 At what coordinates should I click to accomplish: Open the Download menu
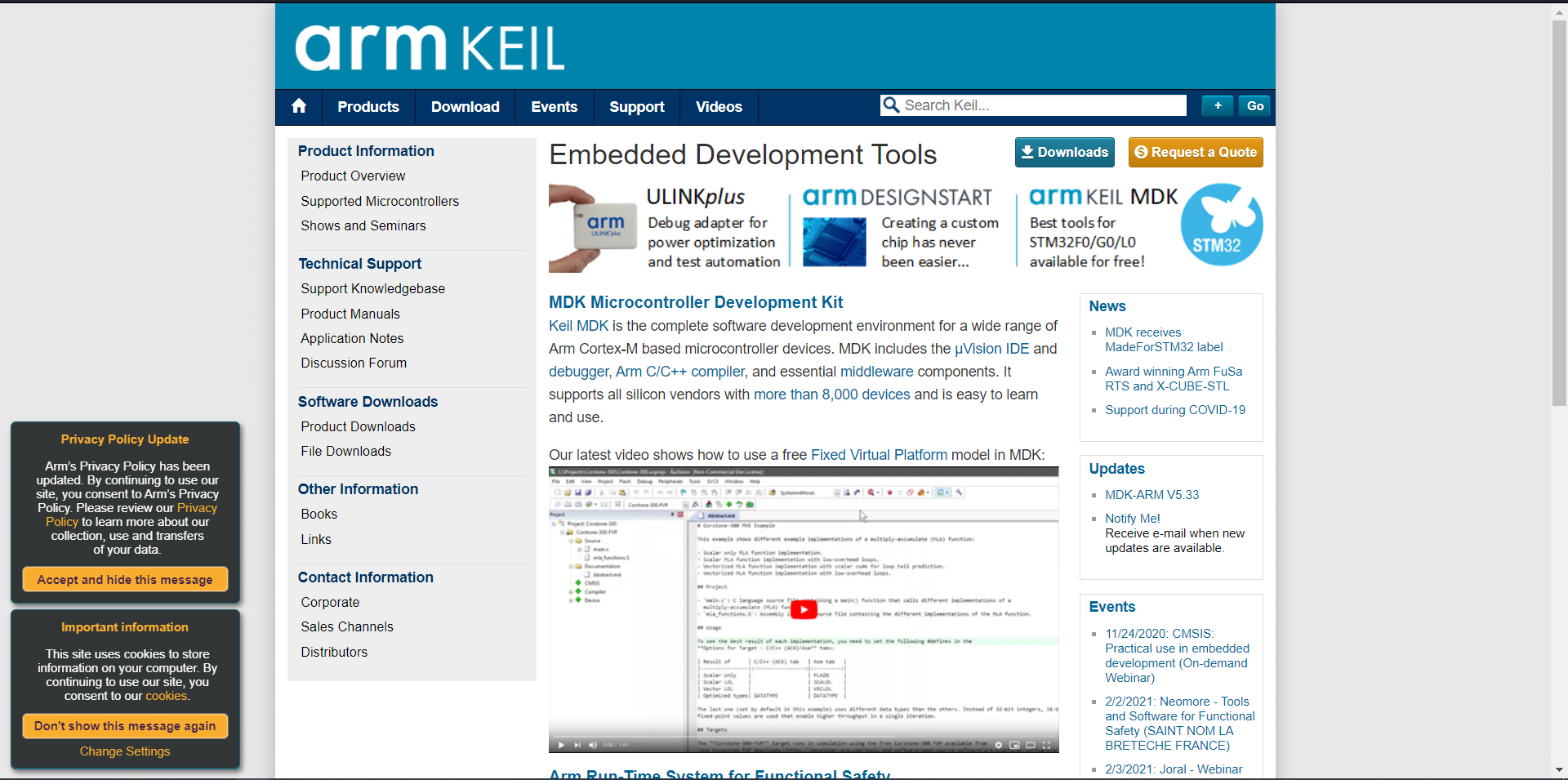tap(465, 107)
